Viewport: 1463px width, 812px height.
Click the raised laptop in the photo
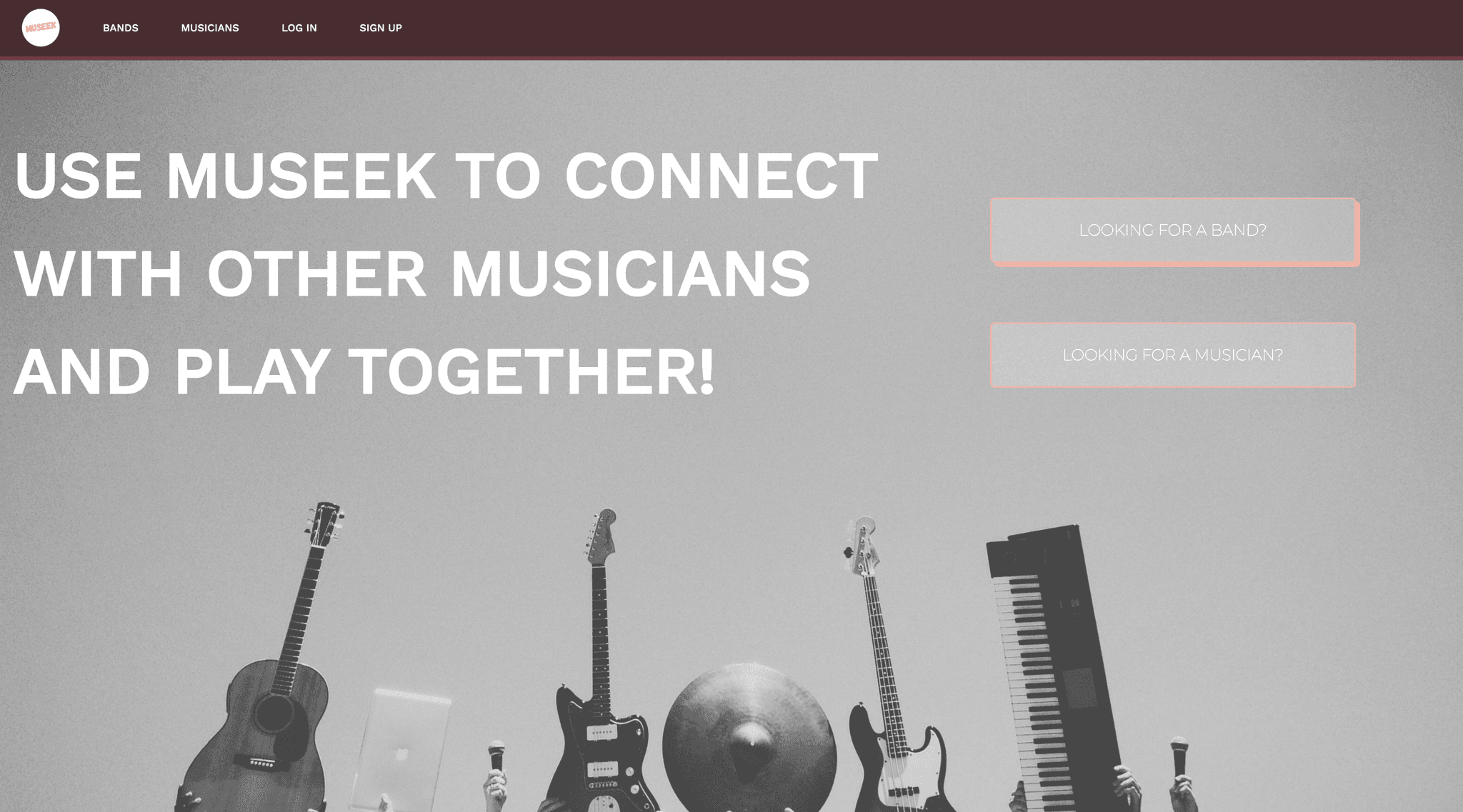(401, 750)
